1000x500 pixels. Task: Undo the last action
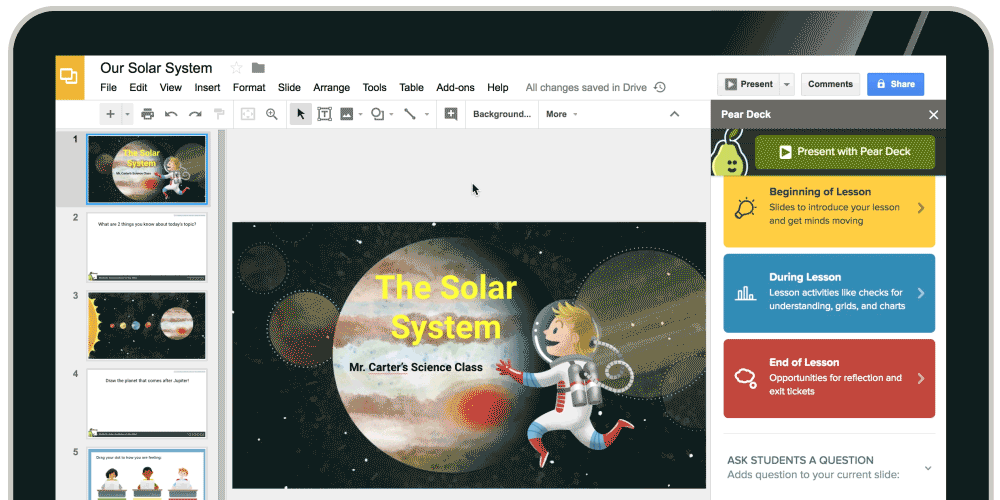(x=171, y=114)
